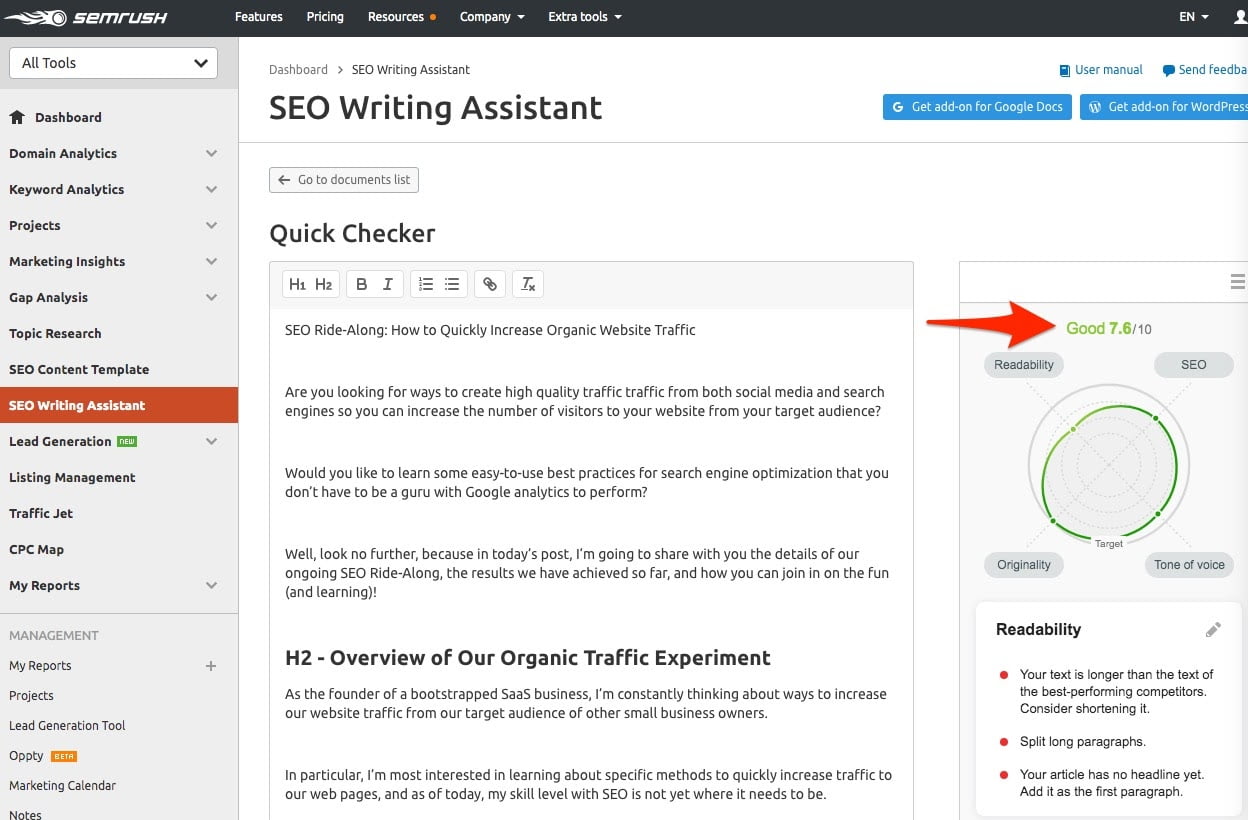Open the All Tools dropdown
The image size is (1248, 820).
(113, 63)
